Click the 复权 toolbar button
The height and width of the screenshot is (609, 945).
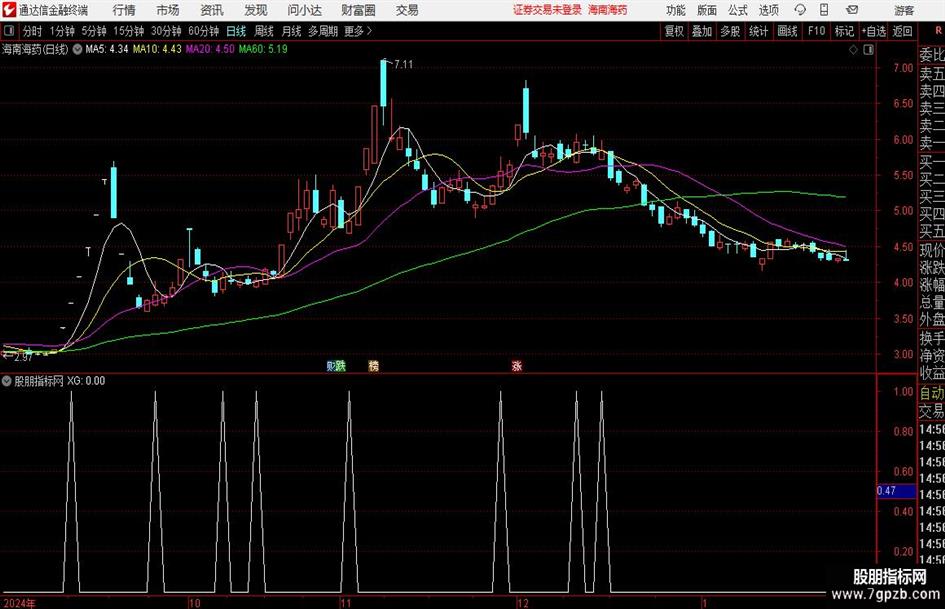[674, 31]
